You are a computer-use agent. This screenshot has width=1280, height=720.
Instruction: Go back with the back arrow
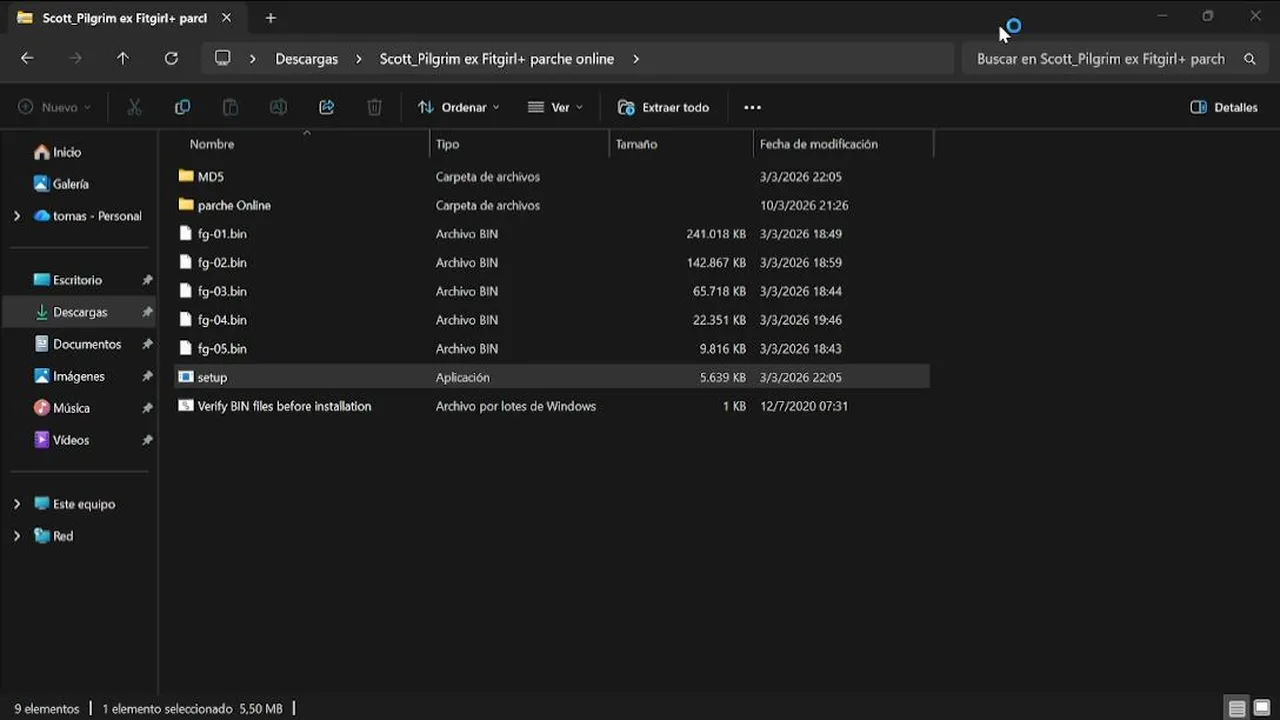[x=27, y=58]
